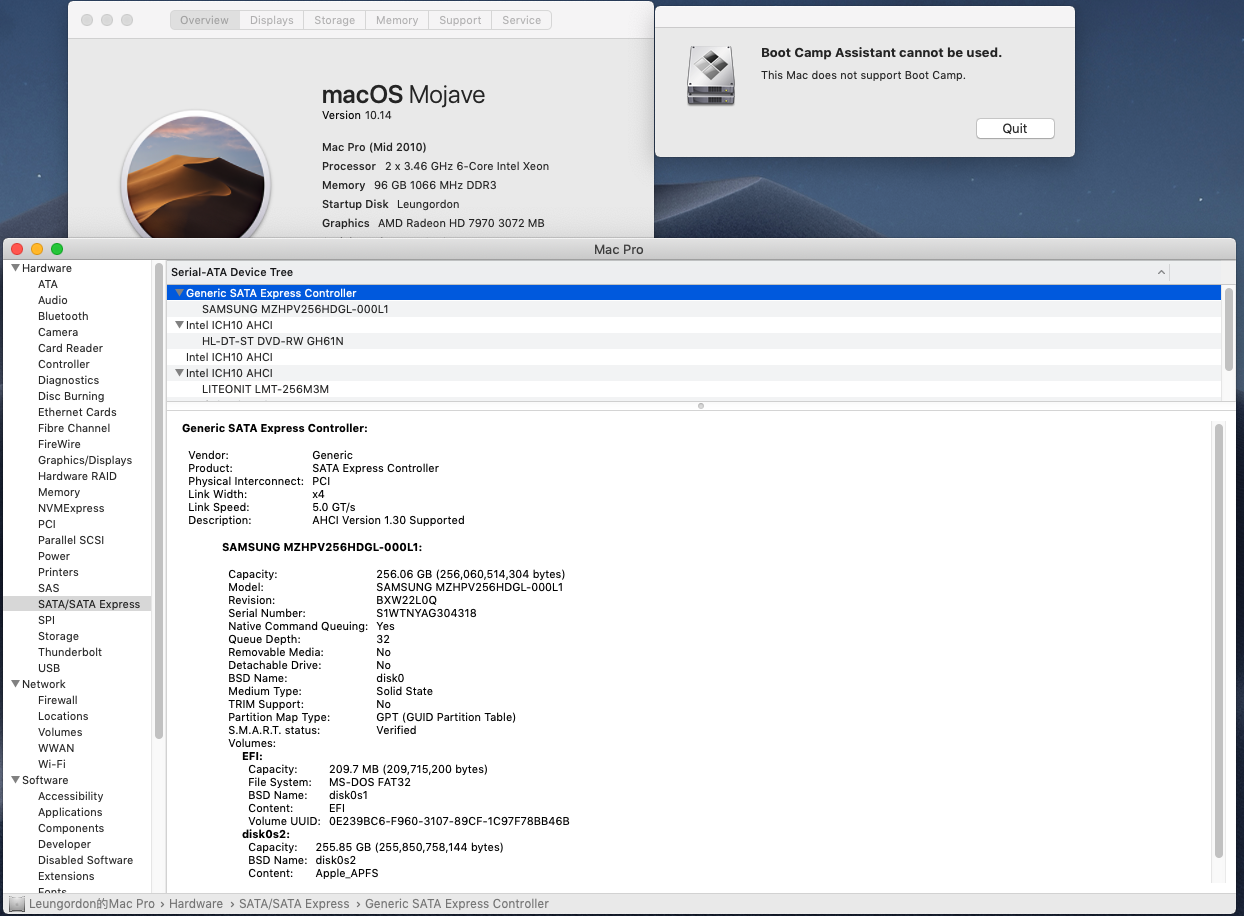This screenshot has width=1244, height=916.
Task: Collapse the Network section in sidebar
Action: (15, 684)
